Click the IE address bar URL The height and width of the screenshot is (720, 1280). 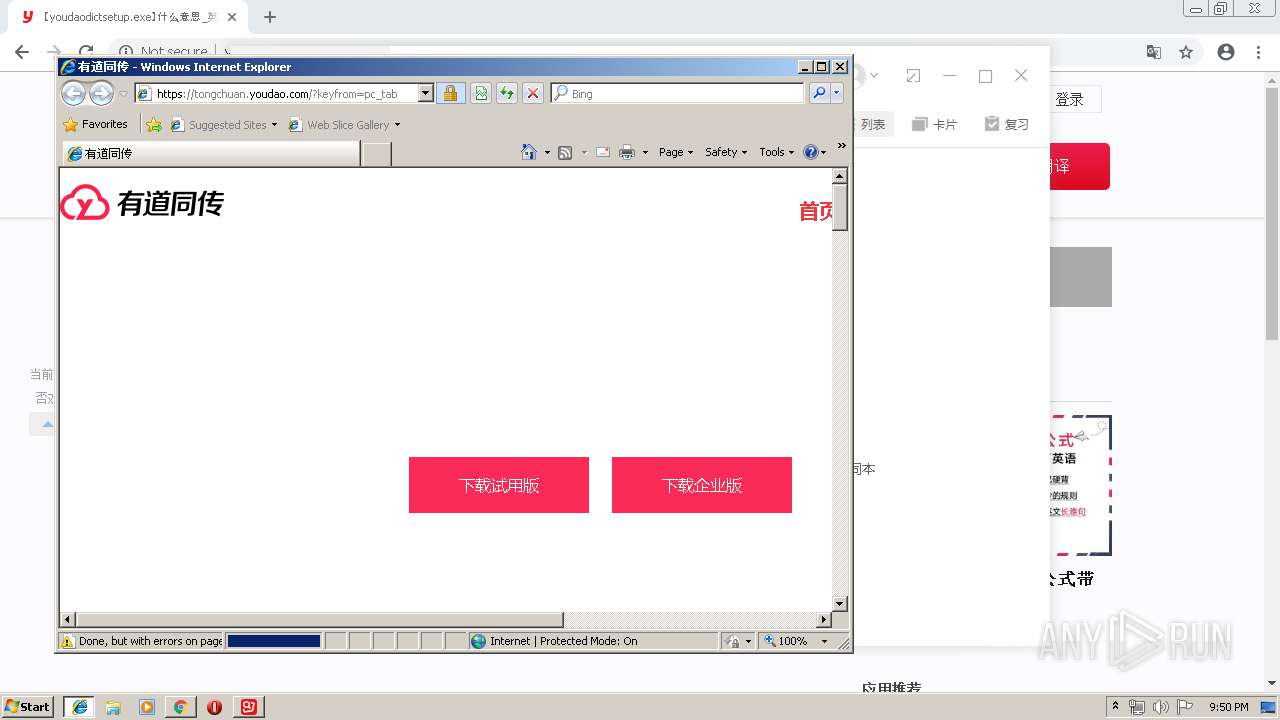(x=277, y=94)
